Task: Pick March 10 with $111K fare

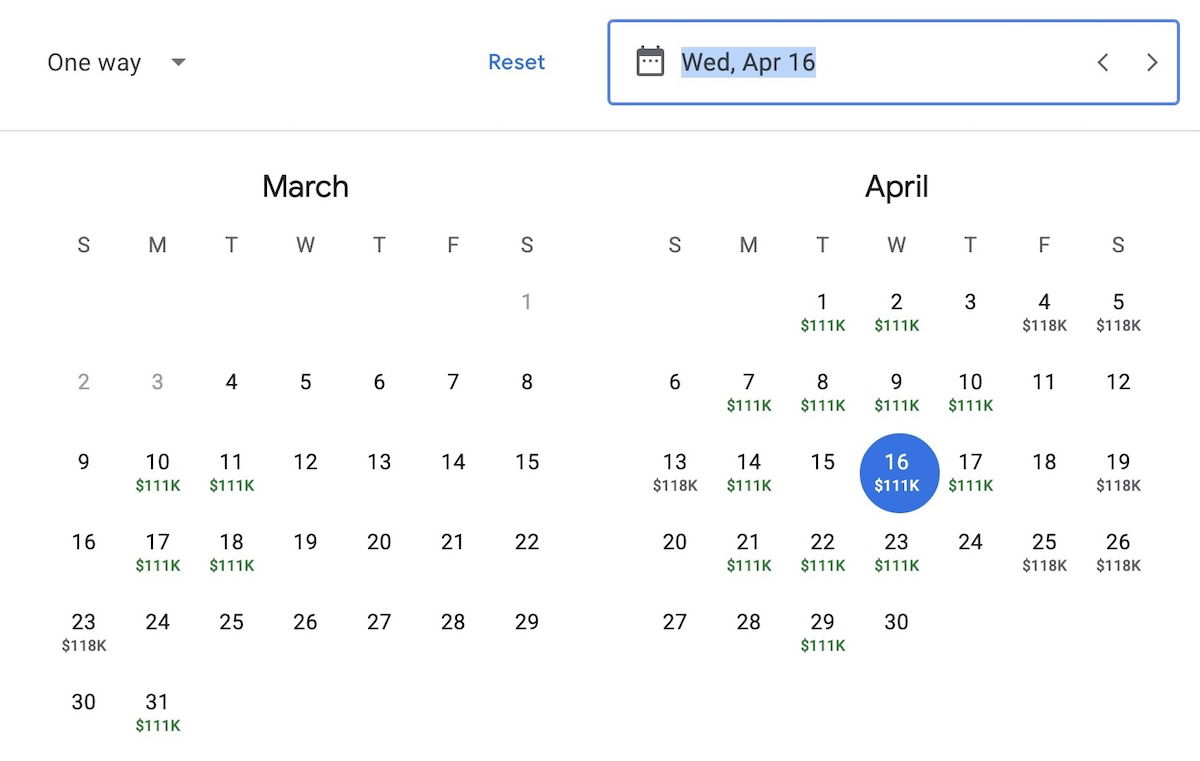Action: 157,472
